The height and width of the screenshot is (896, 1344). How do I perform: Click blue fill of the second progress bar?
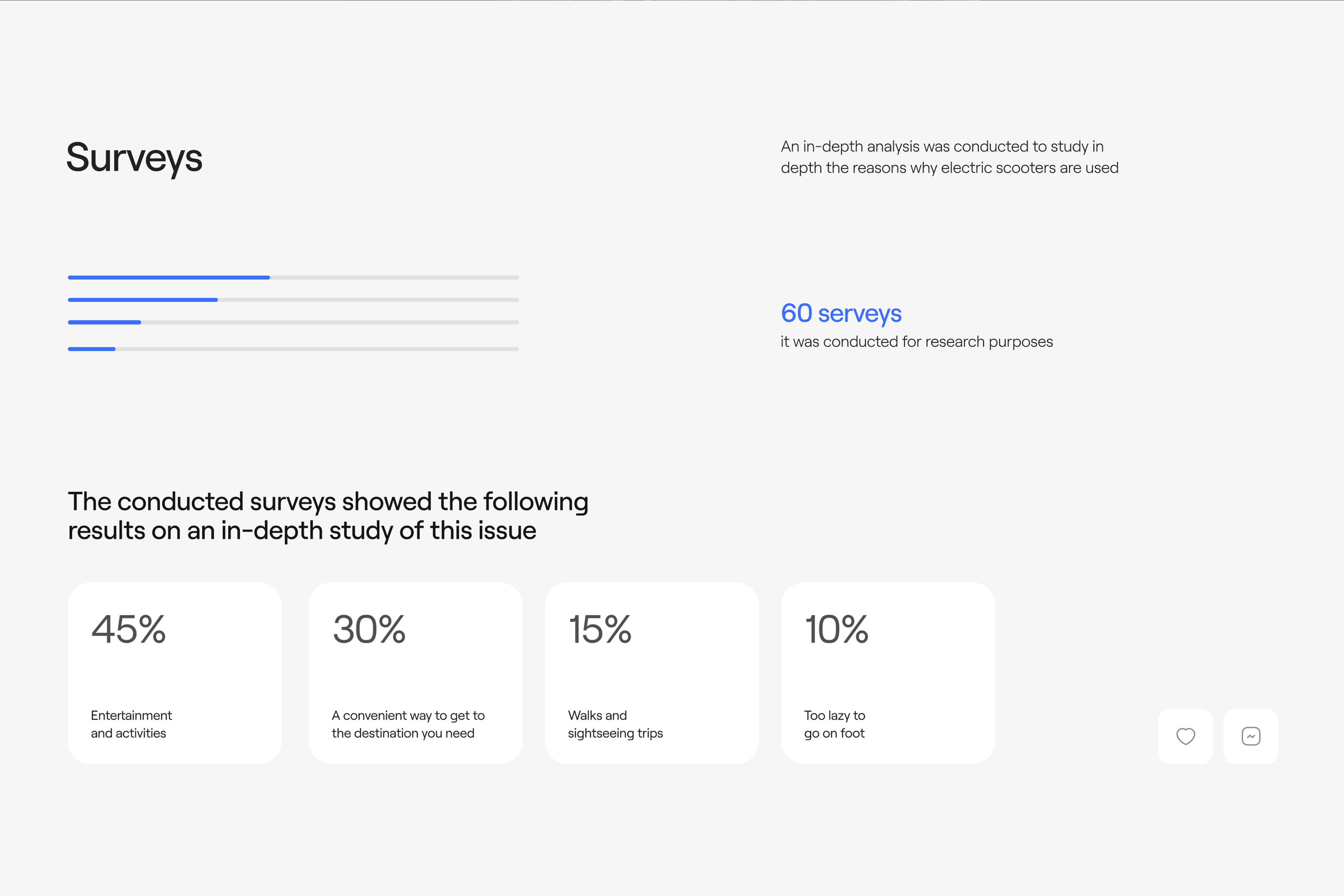(143, 300)
